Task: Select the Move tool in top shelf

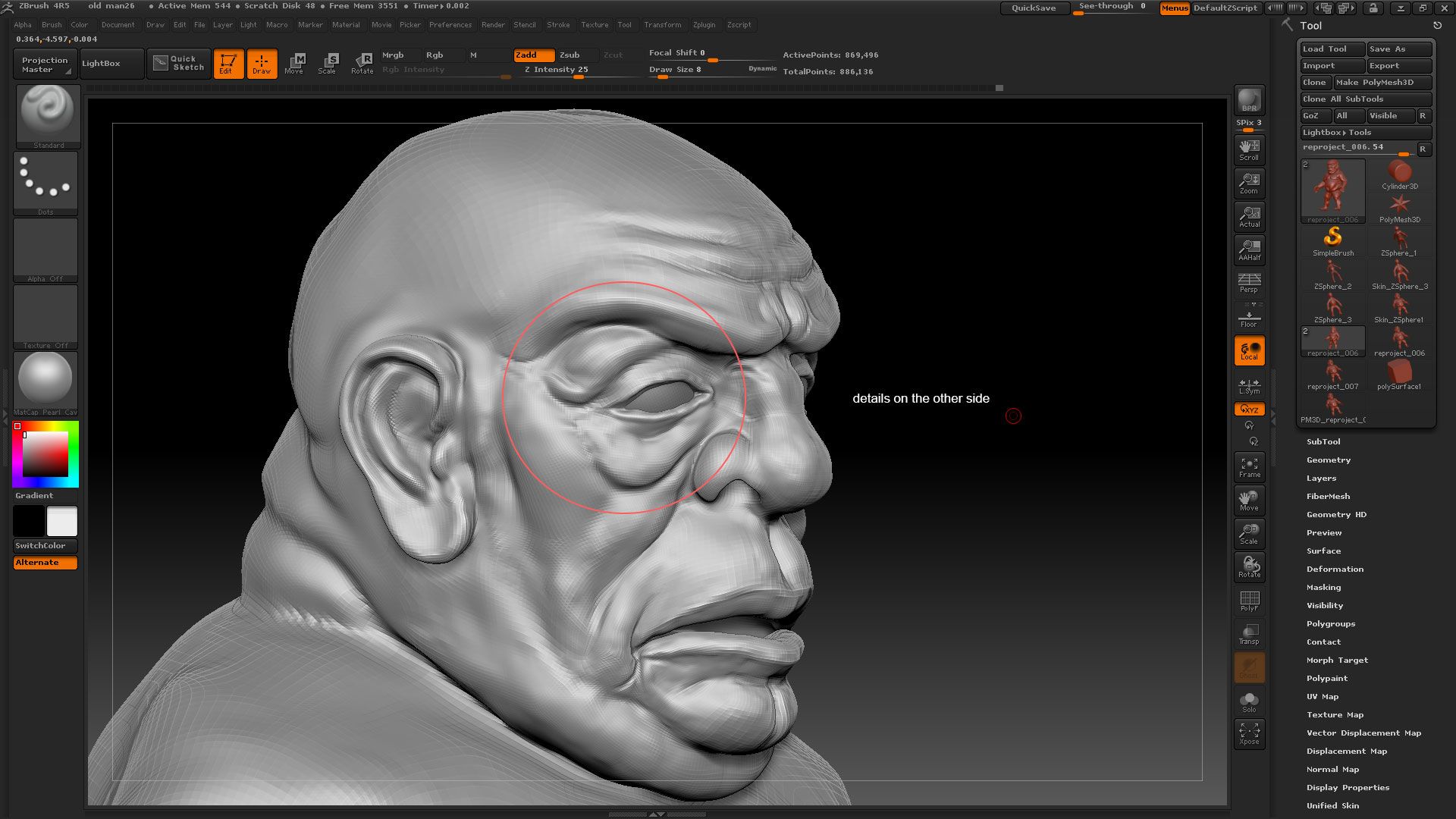Action: point(294,63)
